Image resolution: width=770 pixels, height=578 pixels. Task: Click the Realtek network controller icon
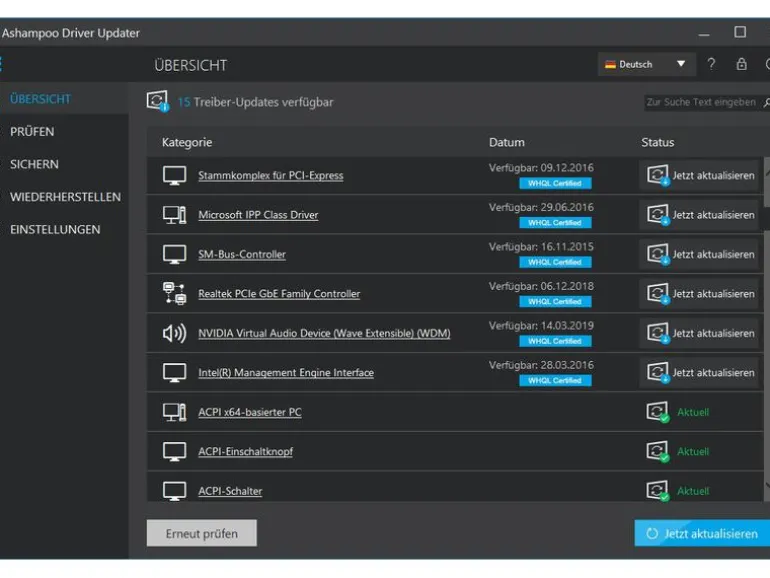174,293
